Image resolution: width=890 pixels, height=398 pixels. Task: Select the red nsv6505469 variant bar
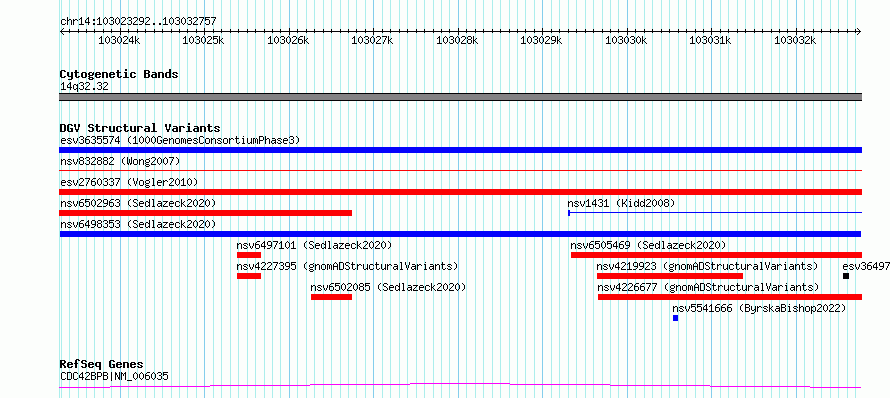tap(716, 255)
